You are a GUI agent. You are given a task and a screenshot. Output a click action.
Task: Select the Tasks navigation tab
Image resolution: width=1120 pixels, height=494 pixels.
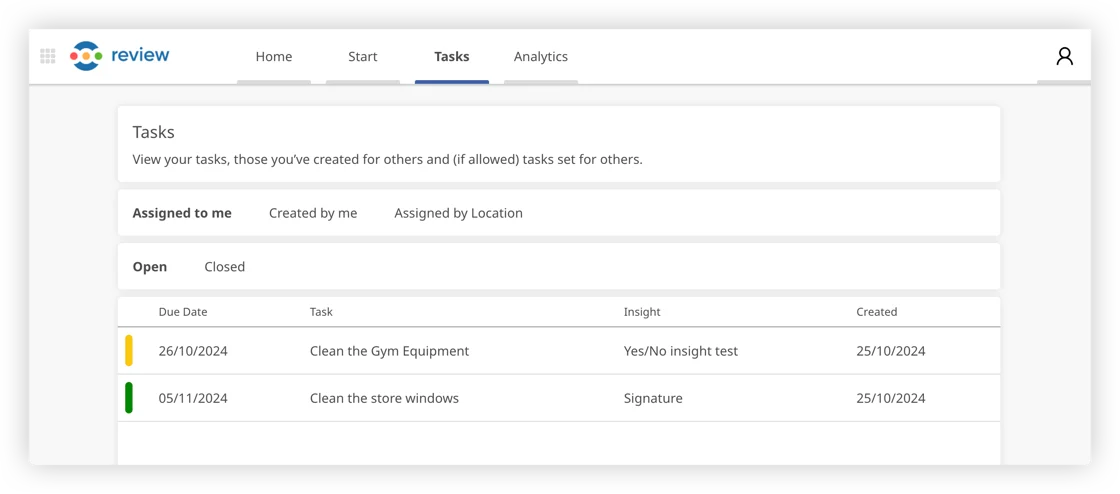coord(451,57)
